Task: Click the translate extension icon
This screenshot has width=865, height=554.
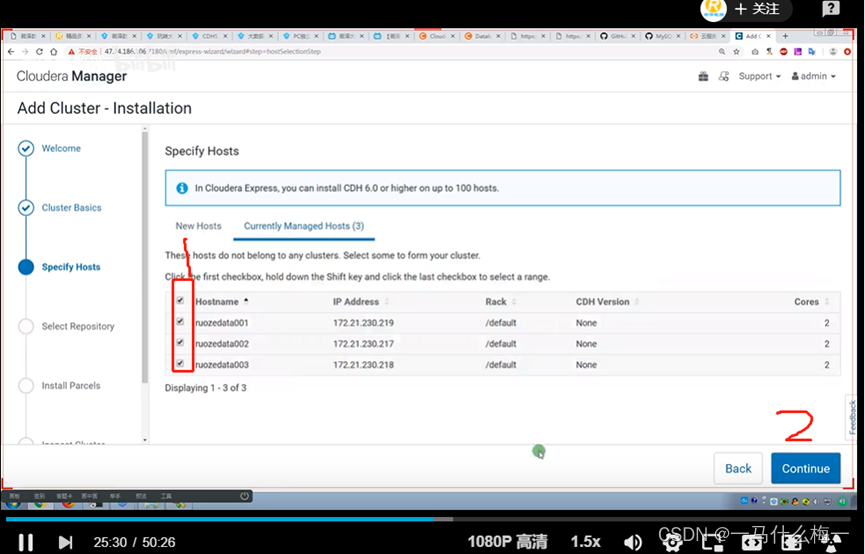Action: click(x=811, y=51)
